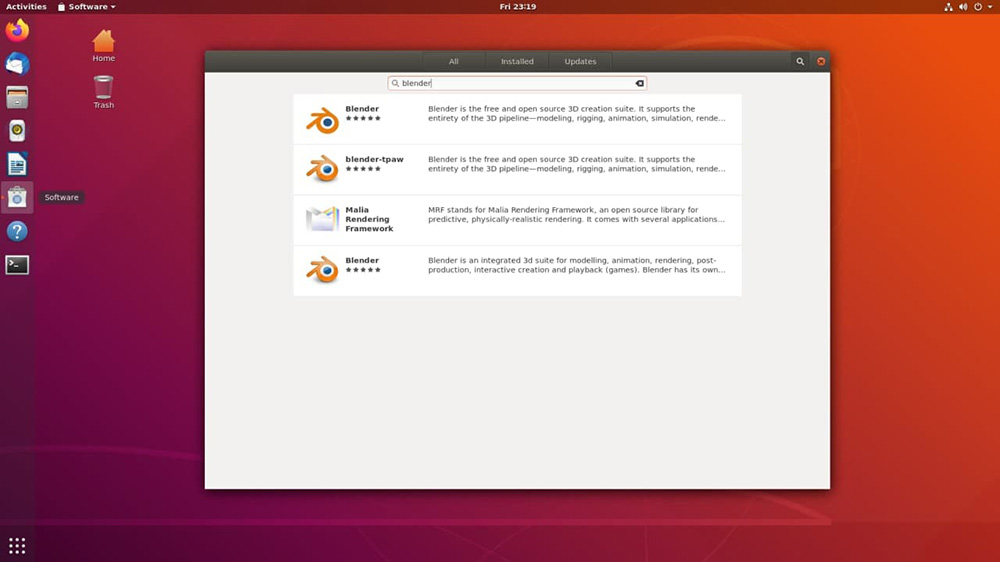The width and height of the screenshot is (1000, 562).
Task: Open the volume indicator
Action: (963, 7)
